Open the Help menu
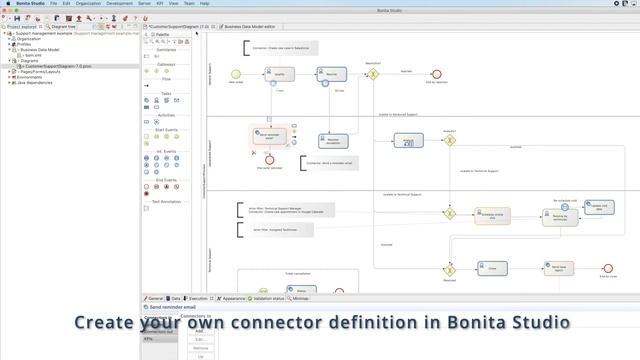The height and width of the screenshot is (360, 640). pos(204,3)
